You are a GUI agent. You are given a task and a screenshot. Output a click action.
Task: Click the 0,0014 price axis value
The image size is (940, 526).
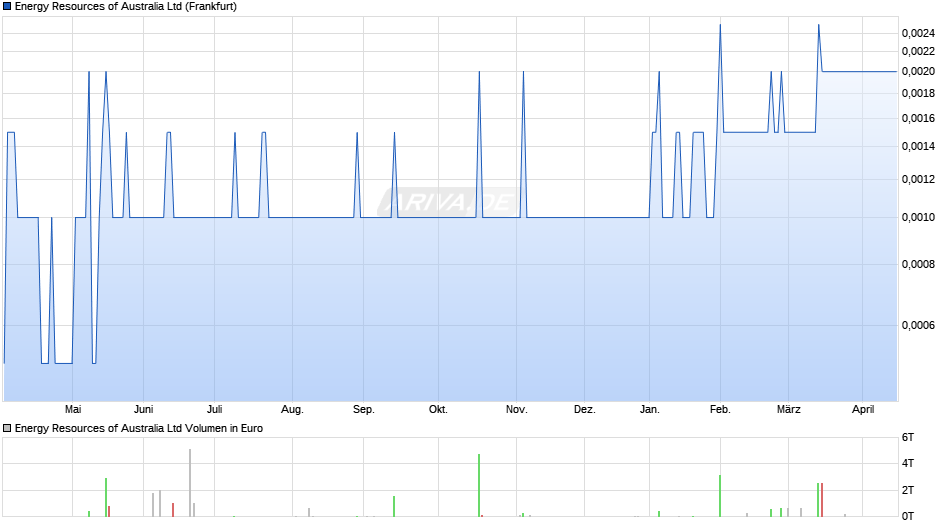click(x=918, y=146)
